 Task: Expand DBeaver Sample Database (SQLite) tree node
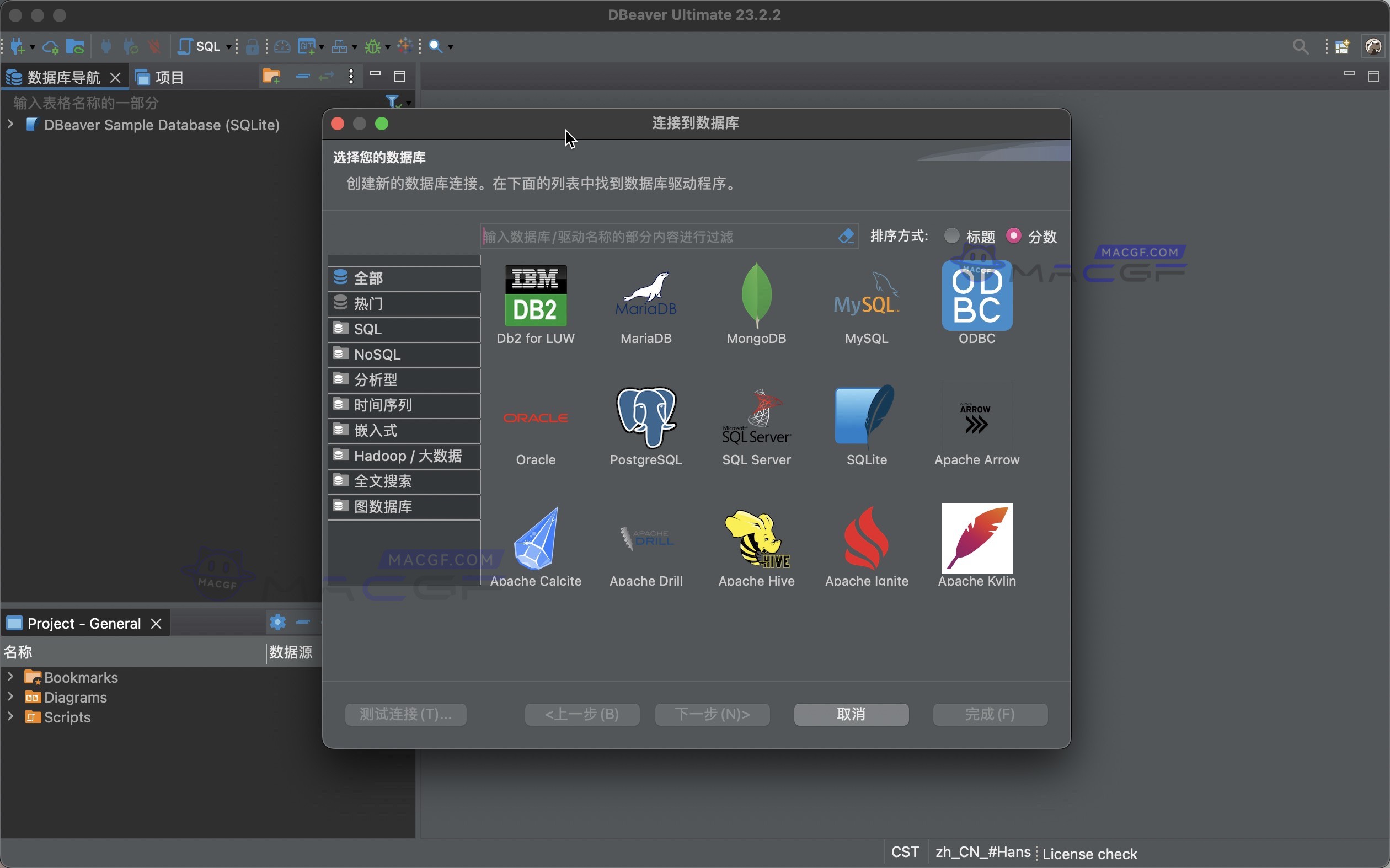(x=10, y=124)
